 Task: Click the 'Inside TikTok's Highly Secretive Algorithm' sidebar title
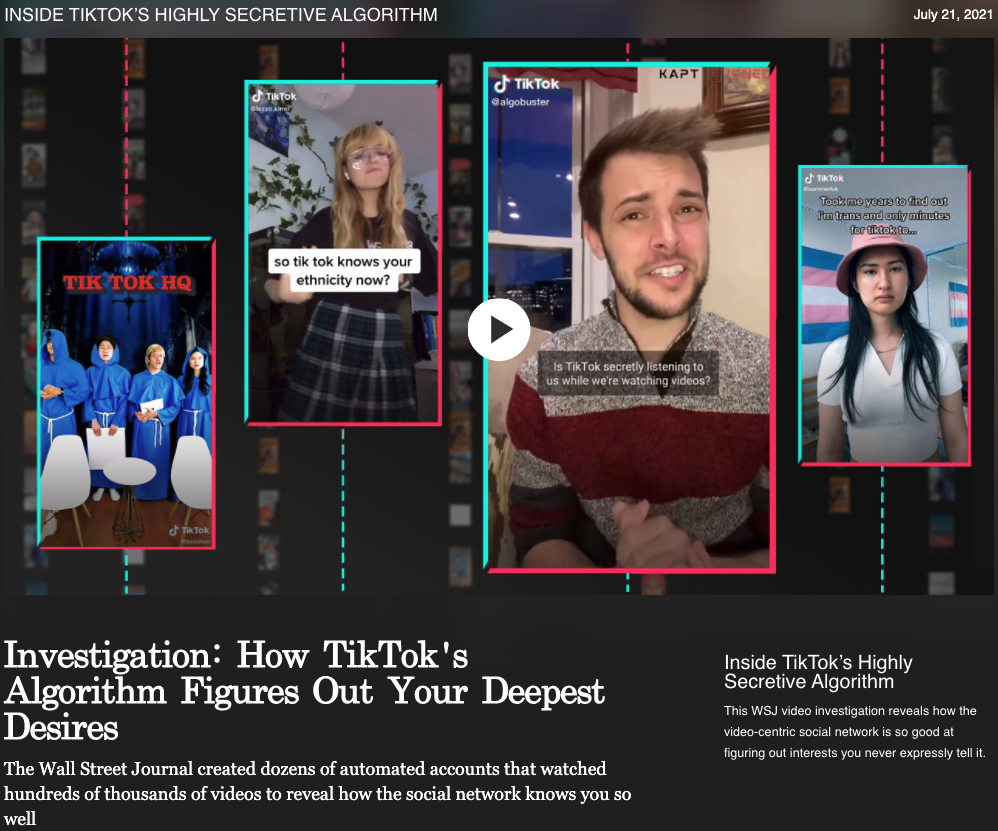pos(818,672)
